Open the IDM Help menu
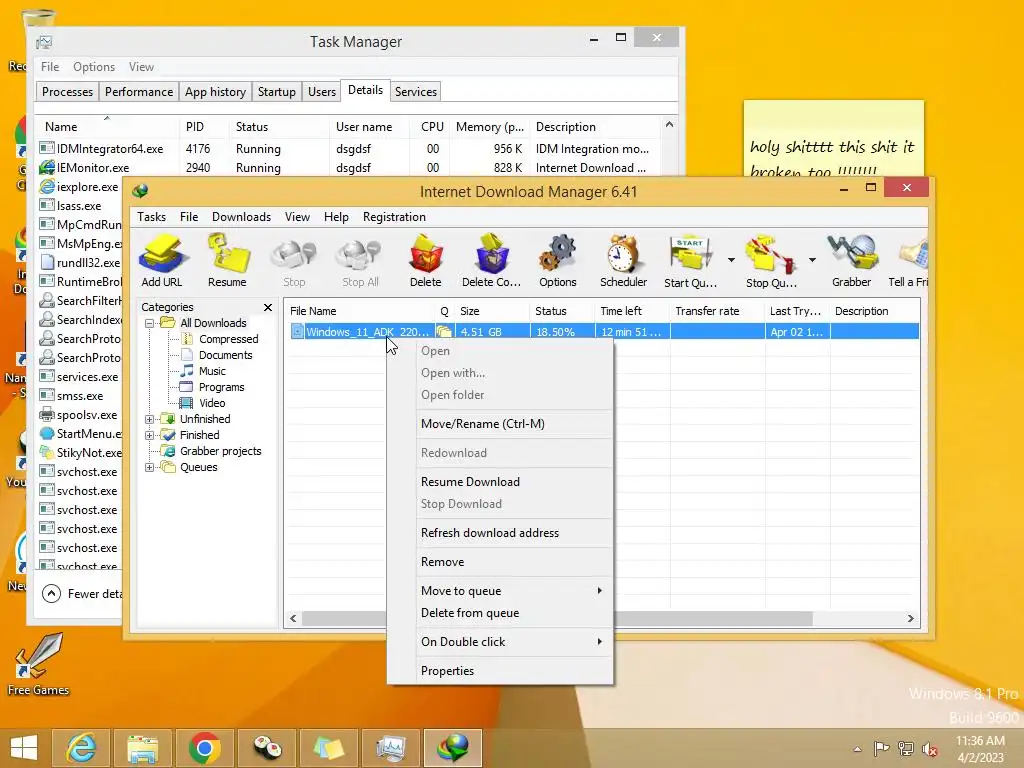1024x768 pixels. 336,217
